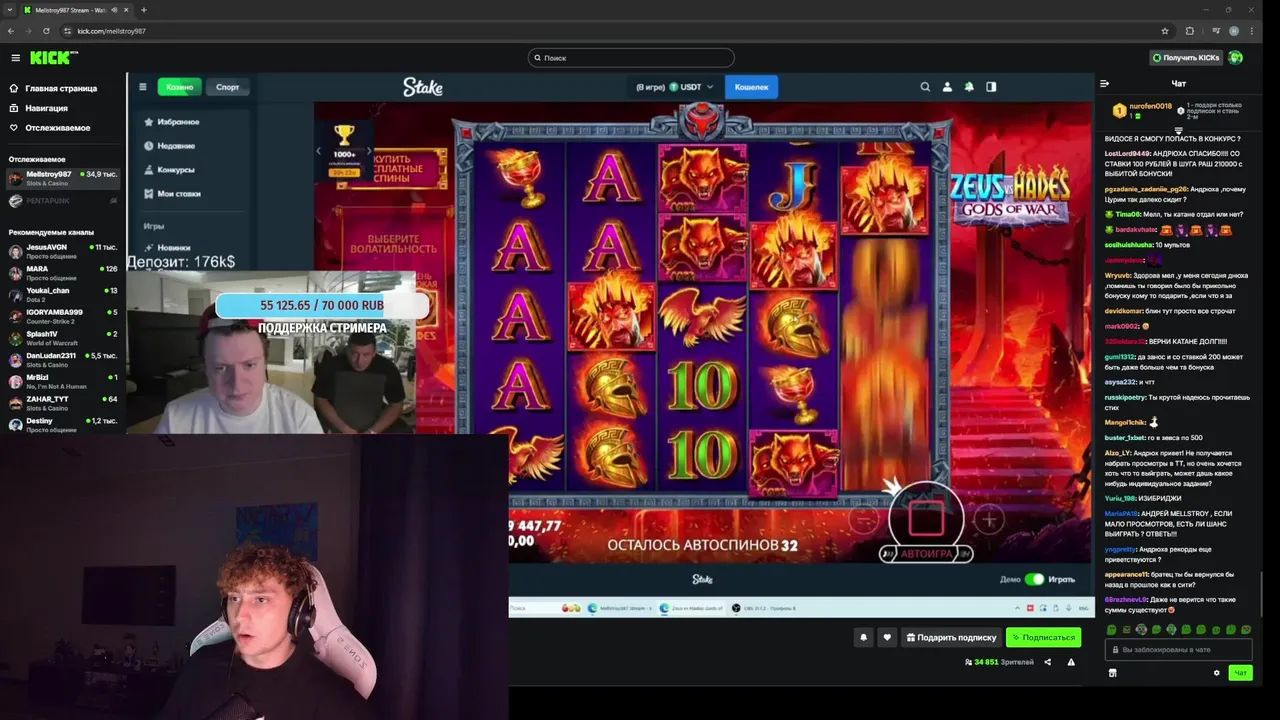
Task: Click the blocked chat input field
Action: tap(1178, 650)
